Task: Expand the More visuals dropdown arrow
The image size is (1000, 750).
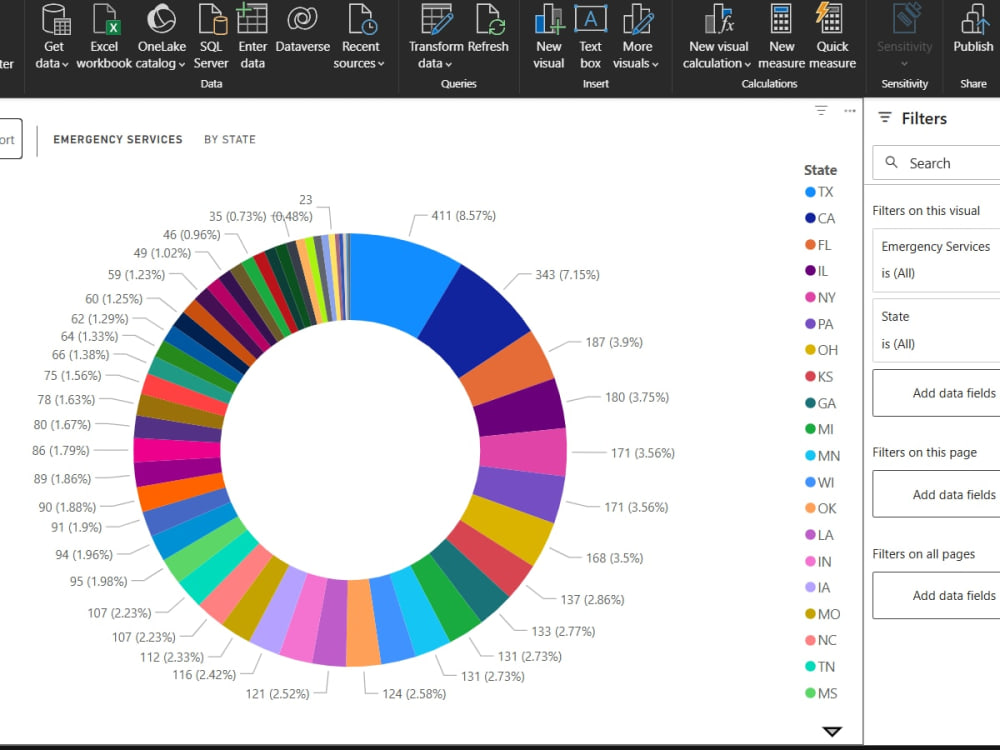Action: pyautogui.click(x=655, y=64)
